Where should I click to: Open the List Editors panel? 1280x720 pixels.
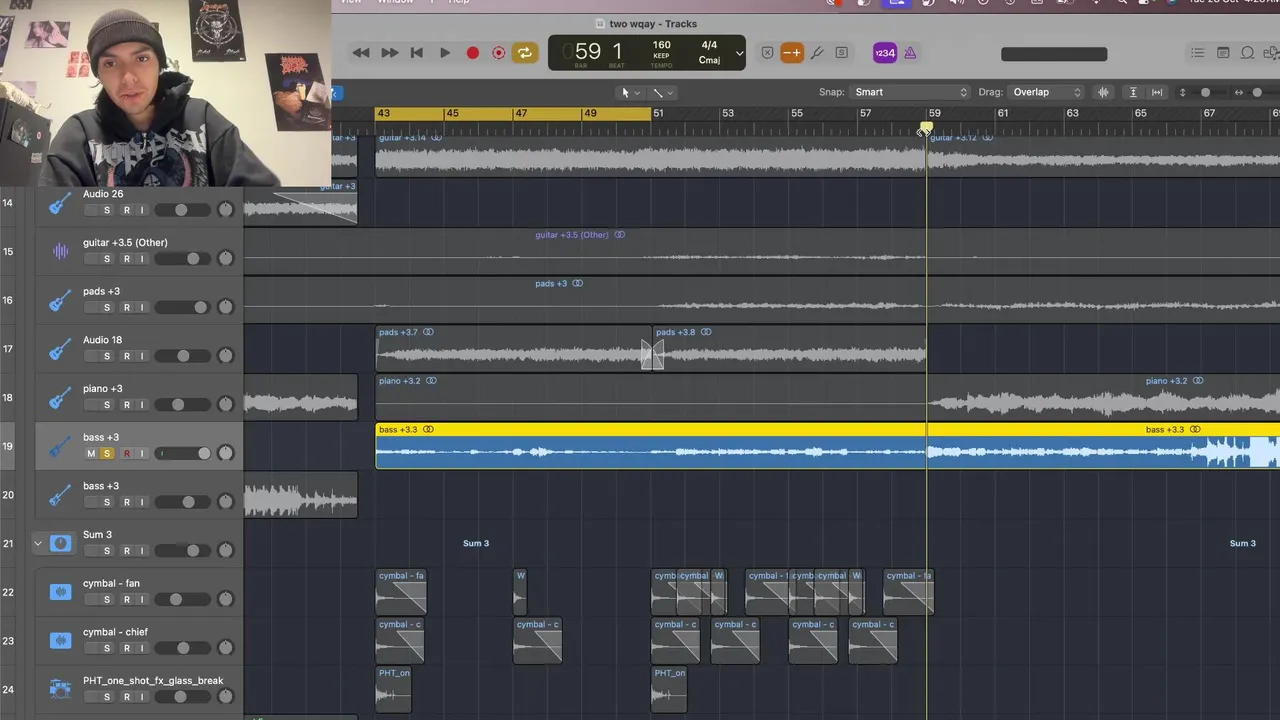[1197, 53]
